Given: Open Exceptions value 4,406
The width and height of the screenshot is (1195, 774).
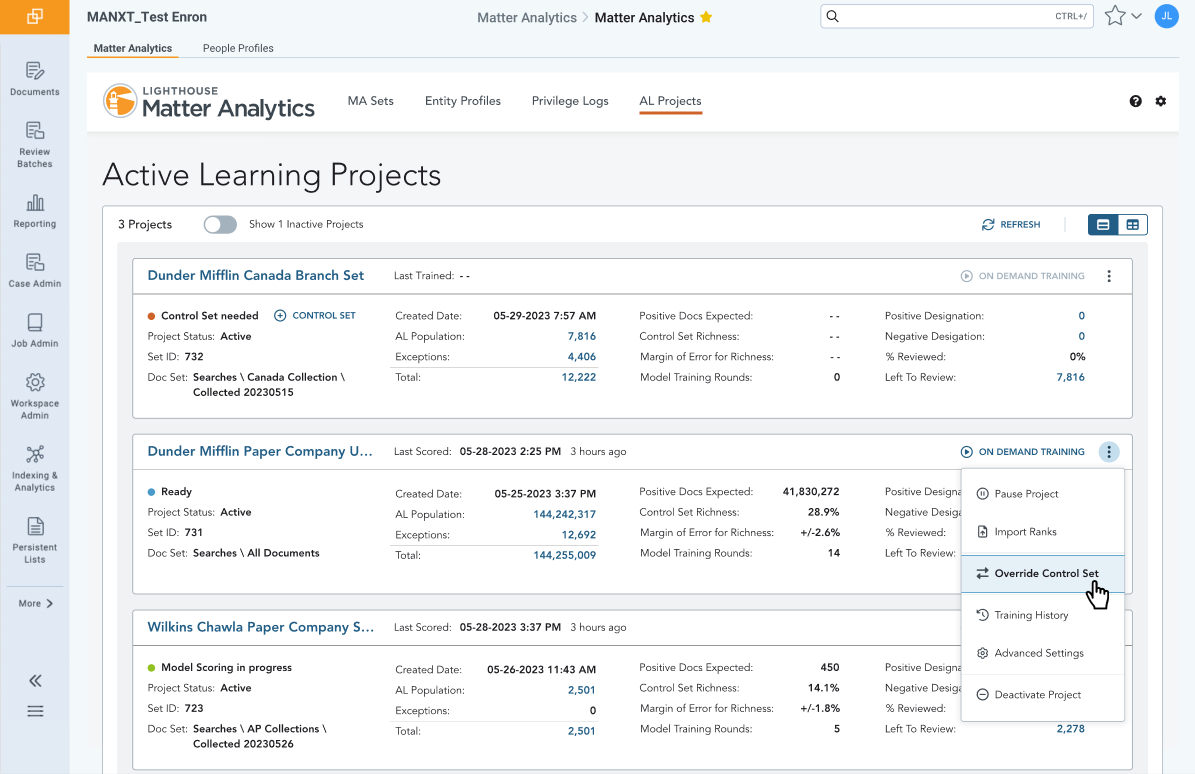Looking at the screenshot, I should (x=581, y=357).
